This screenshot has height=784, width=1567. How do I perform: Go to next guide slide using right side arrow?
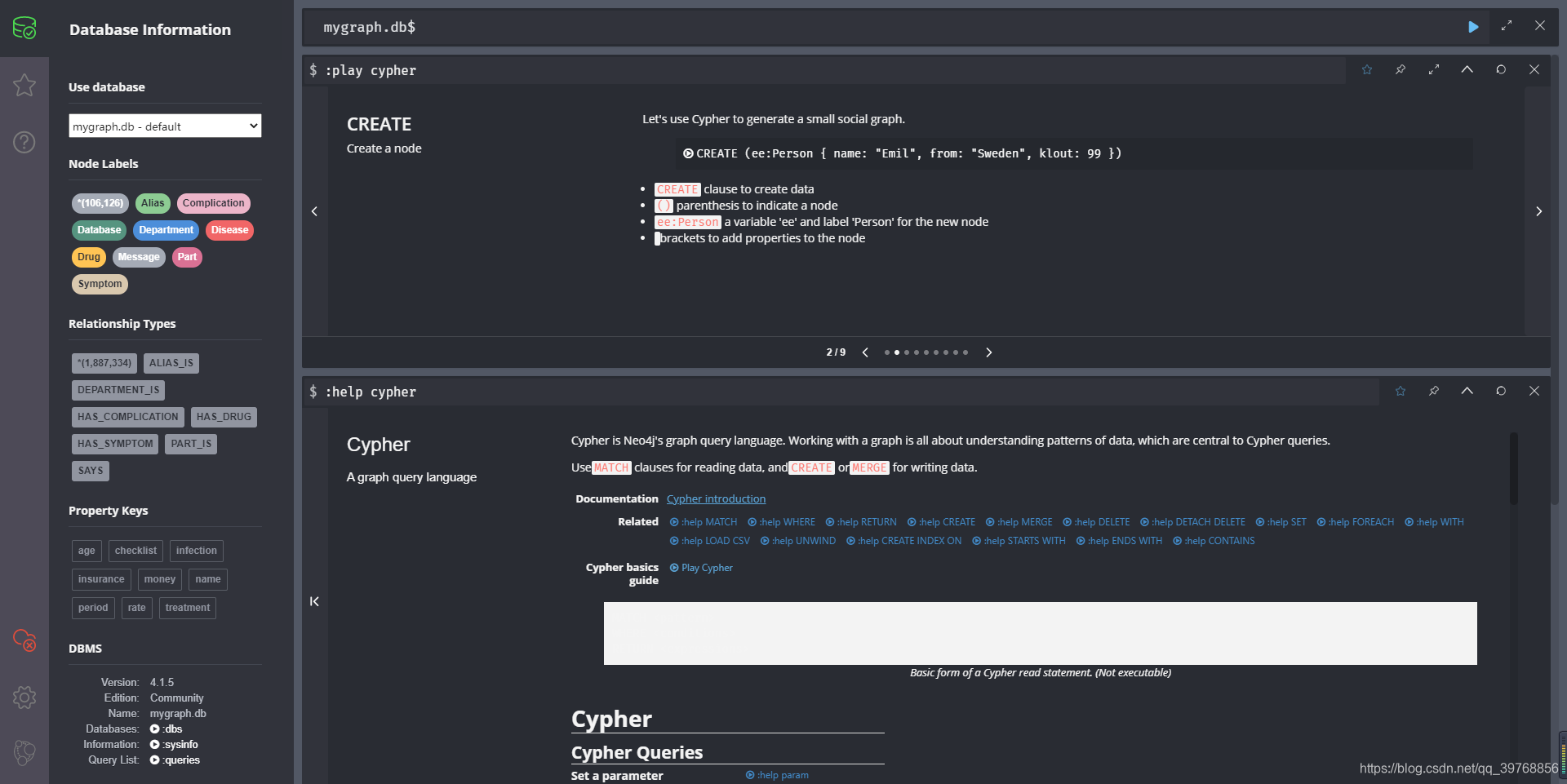[x=1538, y=211]
